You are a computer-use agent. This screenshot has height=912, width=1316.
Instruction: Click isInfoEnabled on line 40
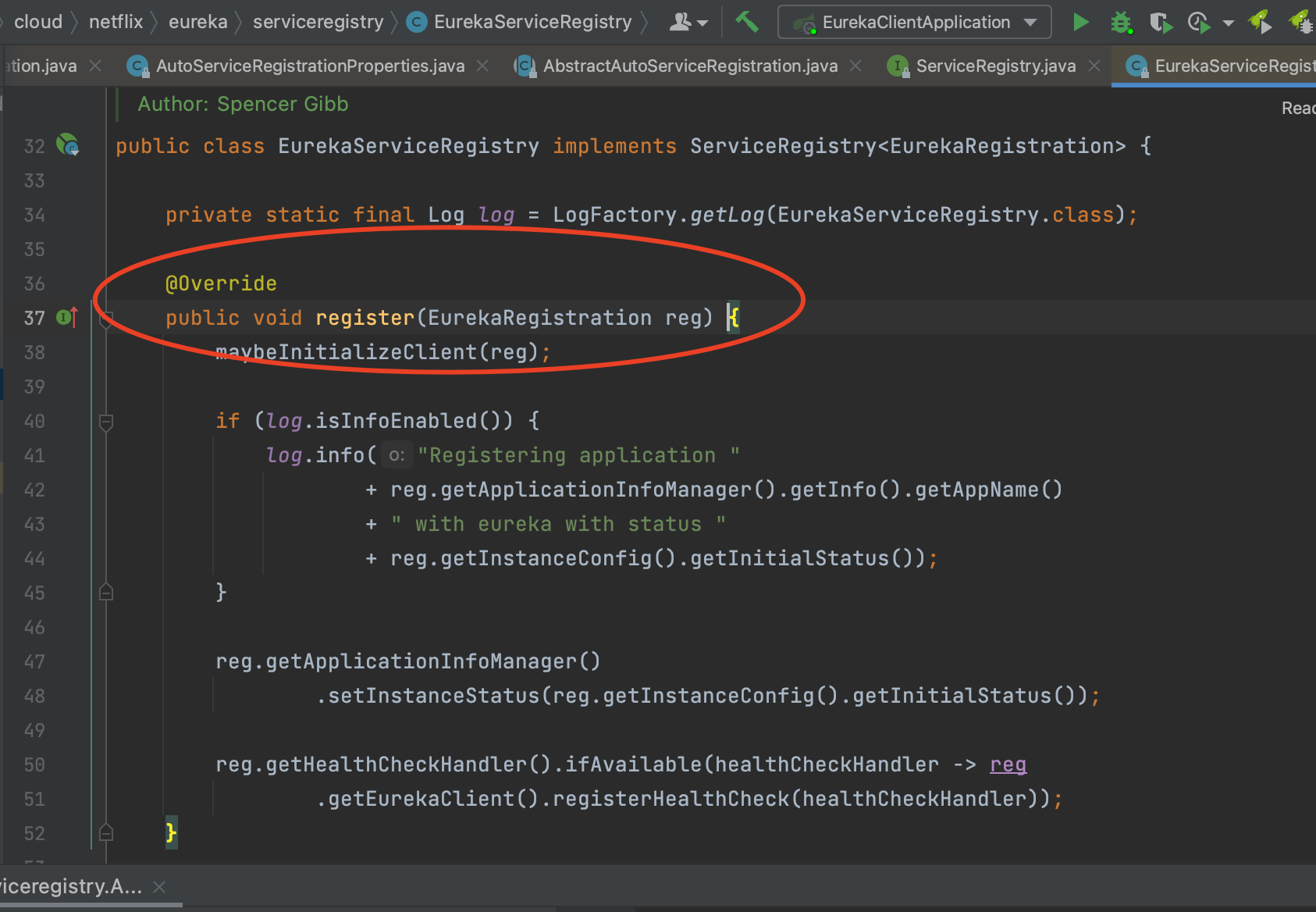396,421
